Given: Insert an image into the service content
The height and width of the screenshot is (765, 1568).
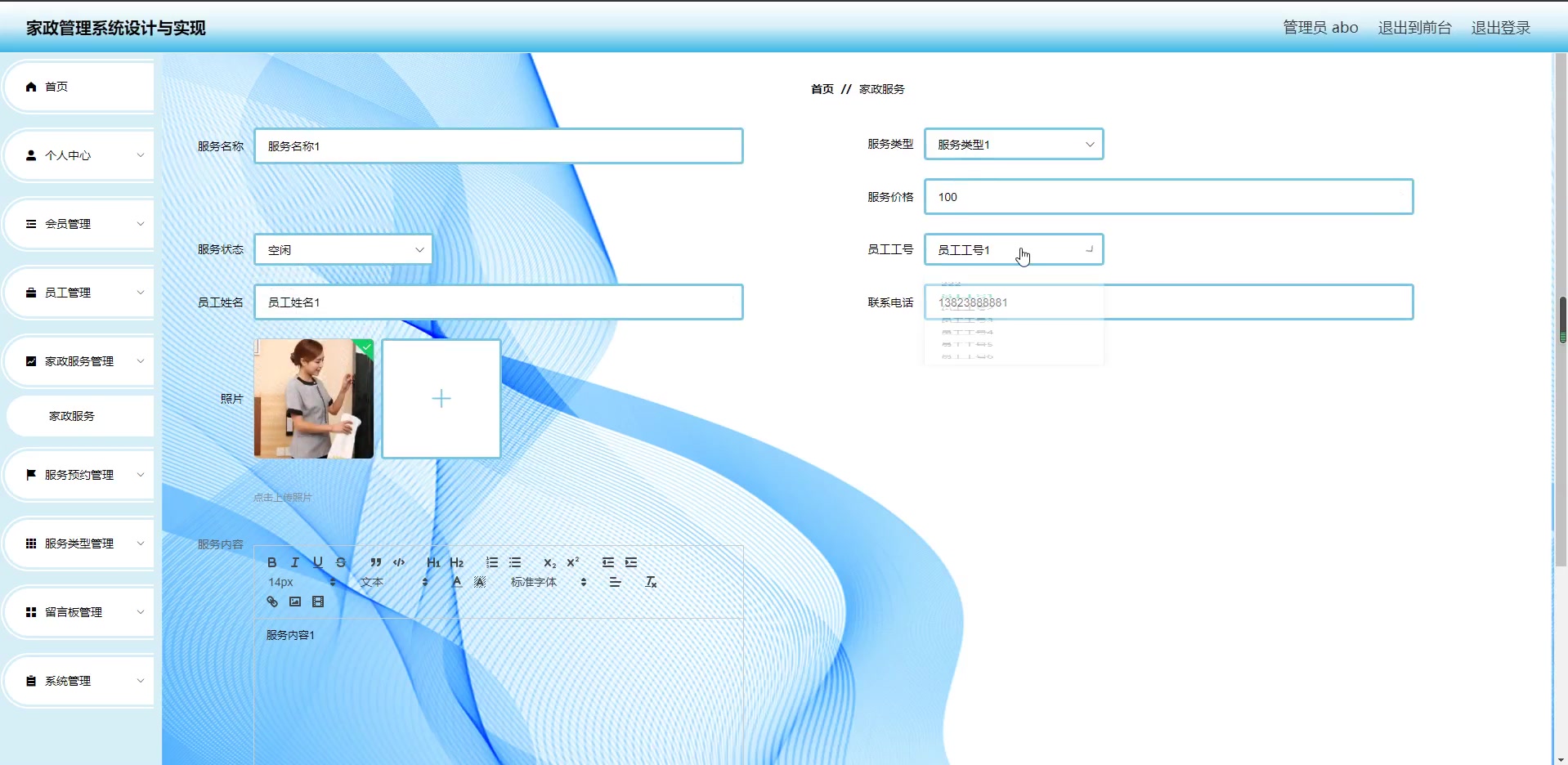Looking at the screenshot, I should [x=294, y=602].
